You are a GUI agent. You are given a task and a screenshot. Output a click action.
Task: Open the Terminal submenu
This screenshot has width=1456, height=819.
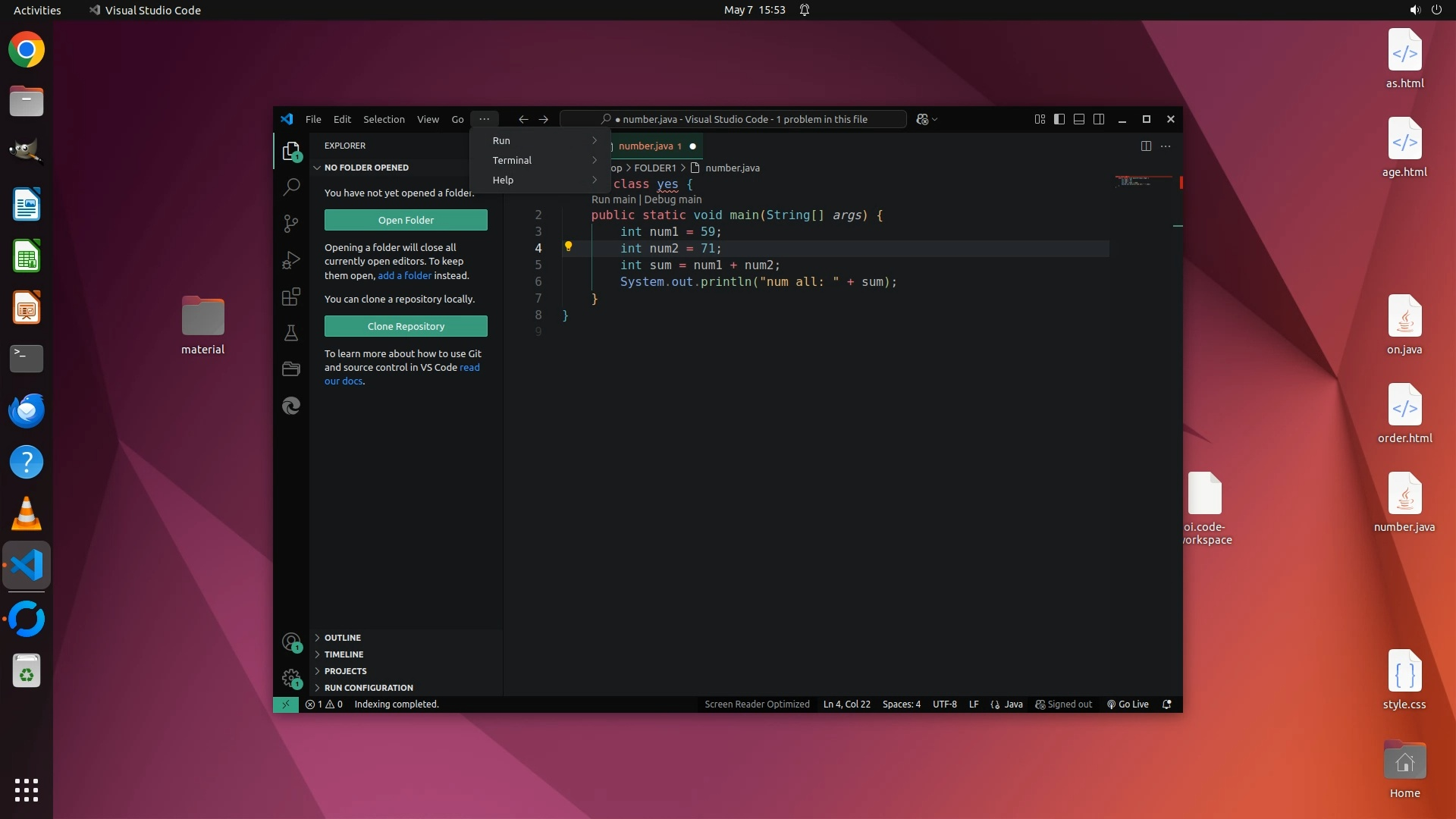click(x=512, y=160)
